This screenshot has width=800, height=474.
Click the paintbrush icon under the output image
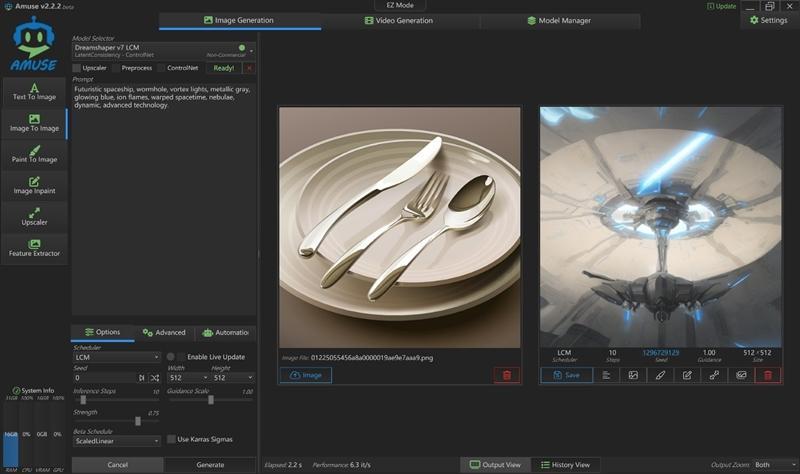click(659, 375)
